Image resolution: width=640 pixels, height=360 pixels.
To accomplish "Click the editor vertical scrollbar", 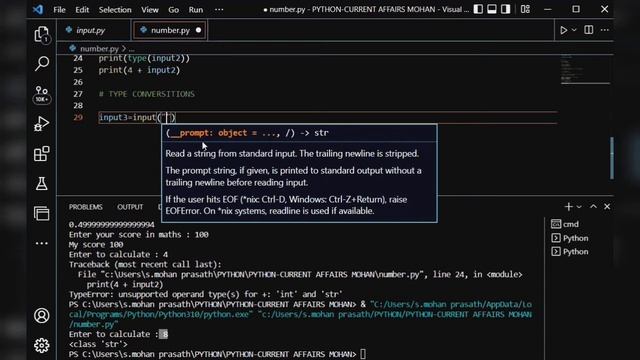I will (x=611, y=158).
